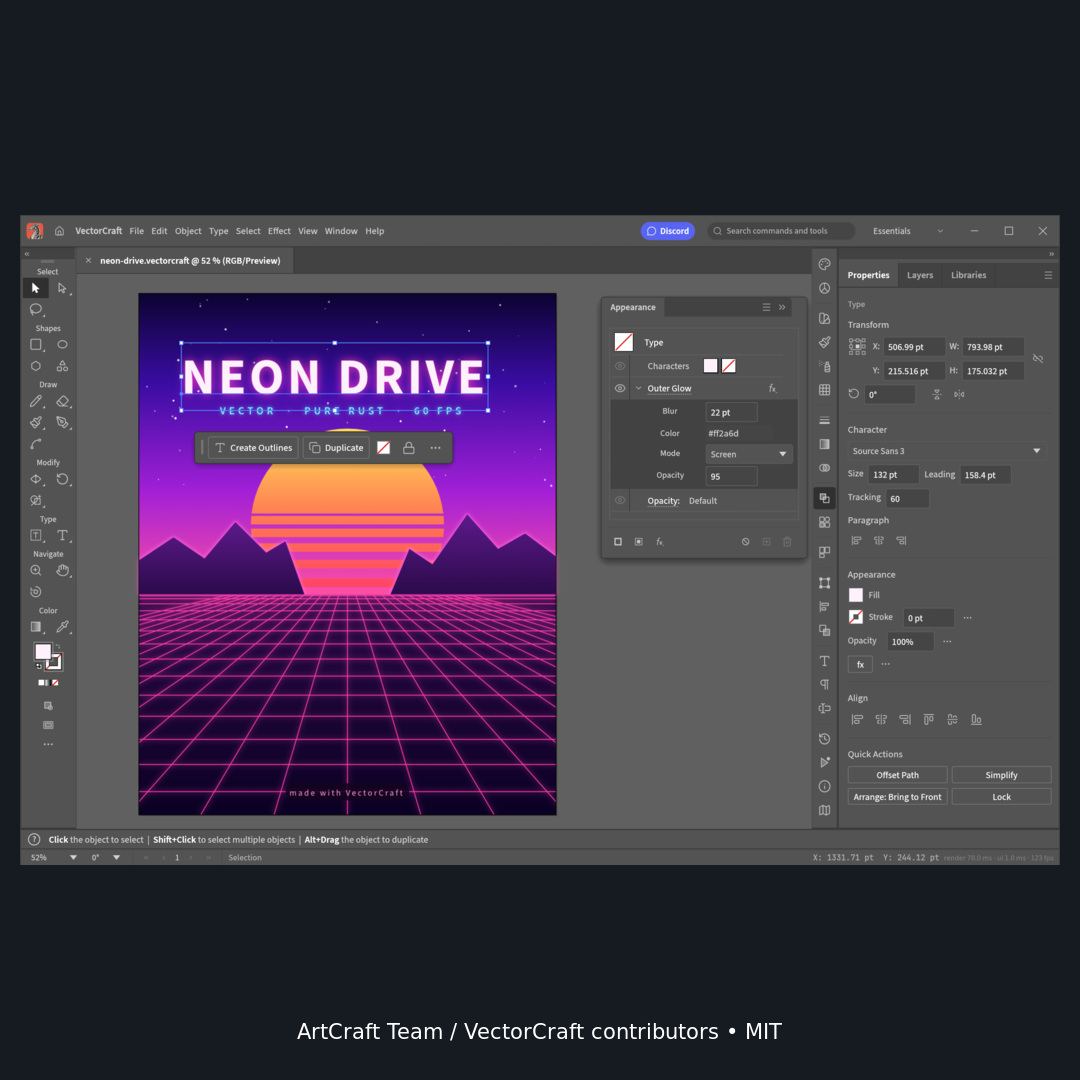The width and height of the screenshot is (1080, 1080).
Task: Select the Selection arrow tool
Action: 36,288
